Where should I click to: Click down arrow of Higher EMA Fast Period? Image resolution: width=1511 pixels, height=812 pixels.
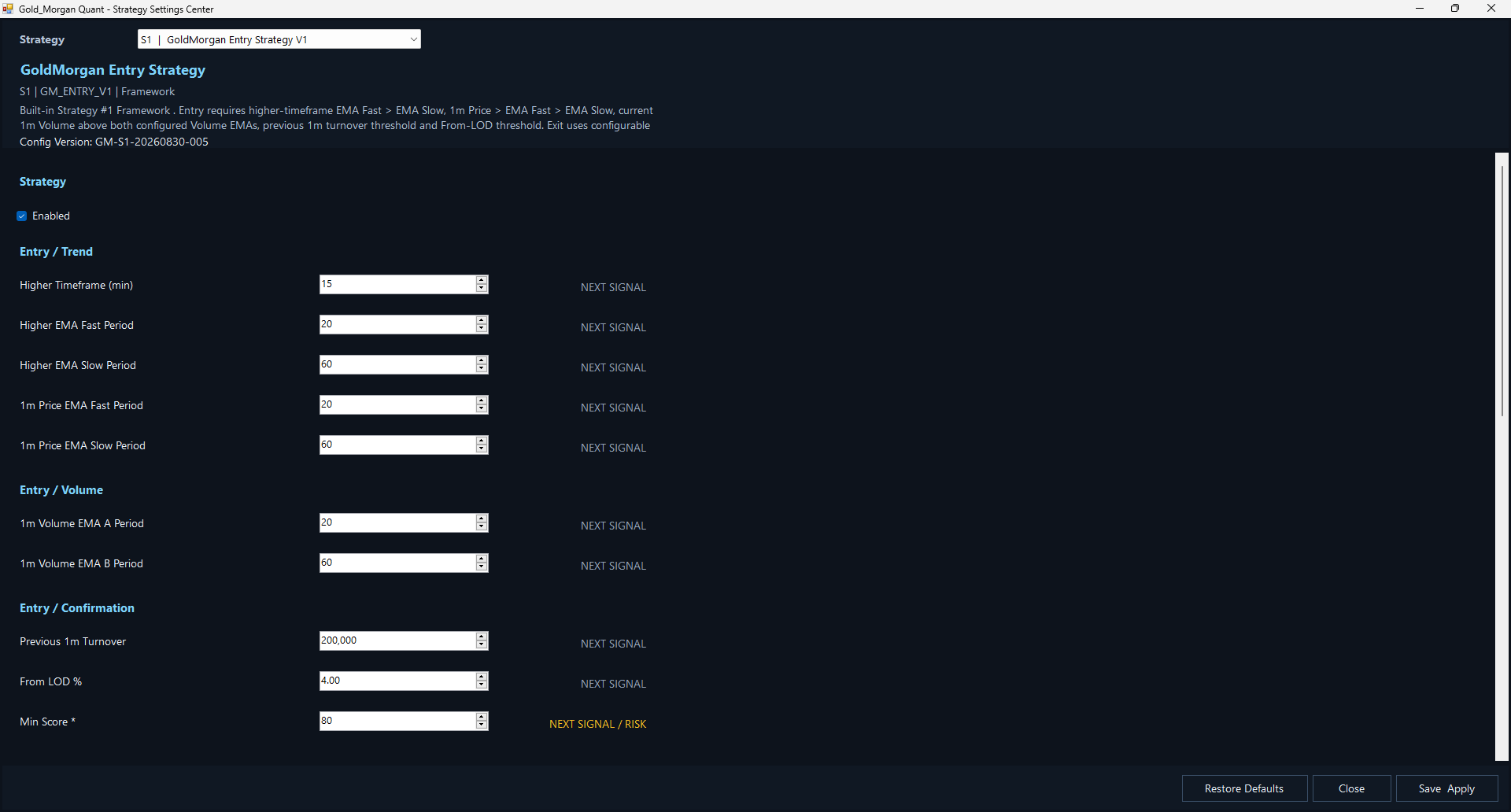482,329
